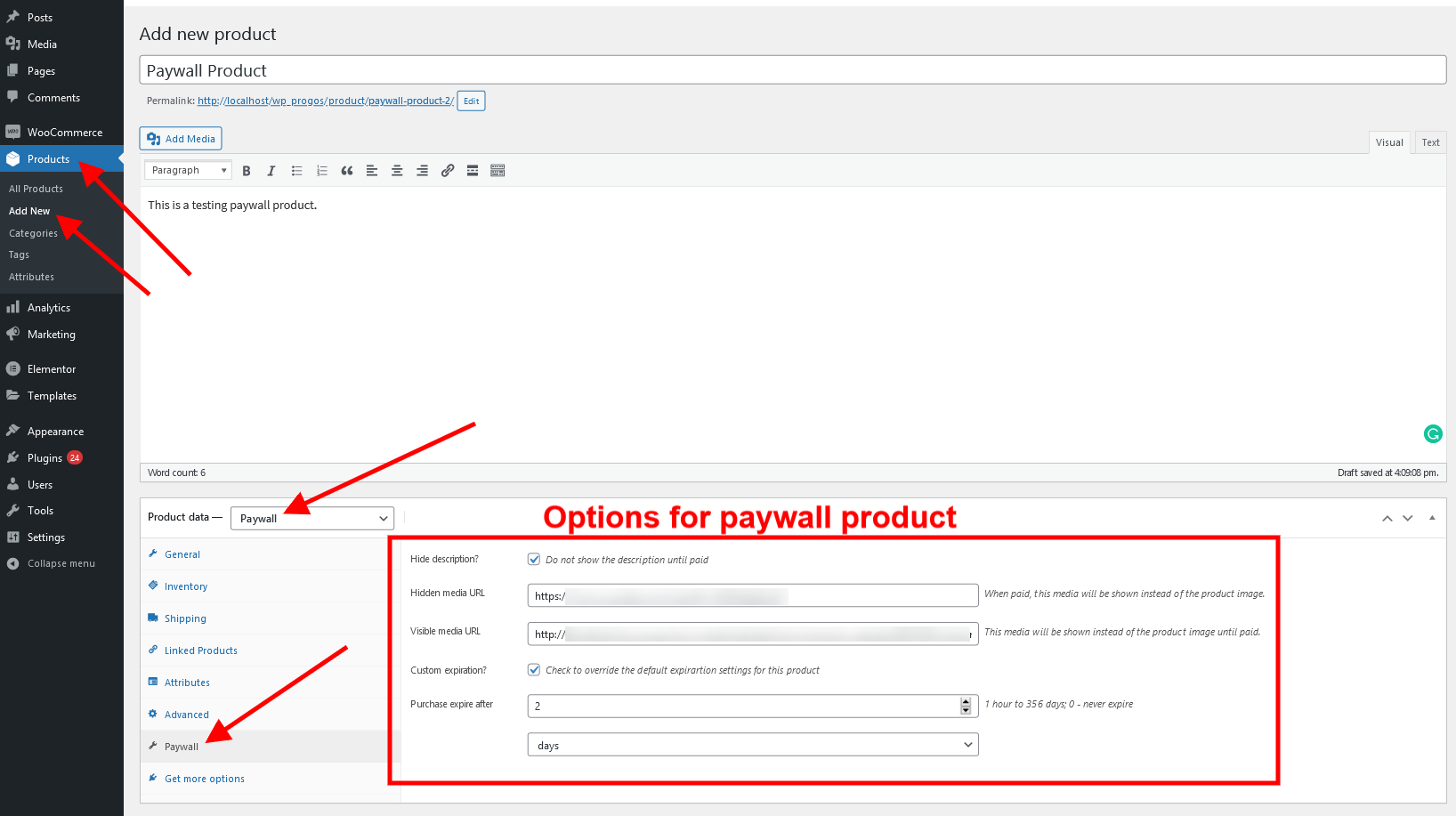Viewport: 1456px width, 816px height.
Task: Edit the permalink slug
Action: [x=471, y=101]
